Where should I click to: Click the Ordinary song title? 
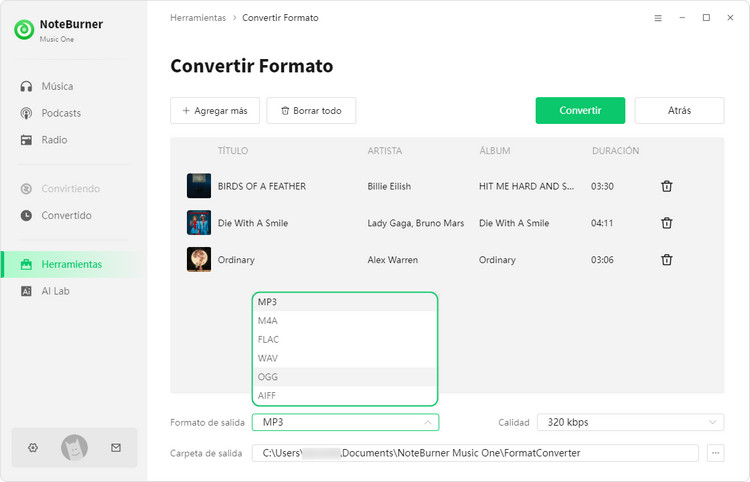[x=236, y=260]
